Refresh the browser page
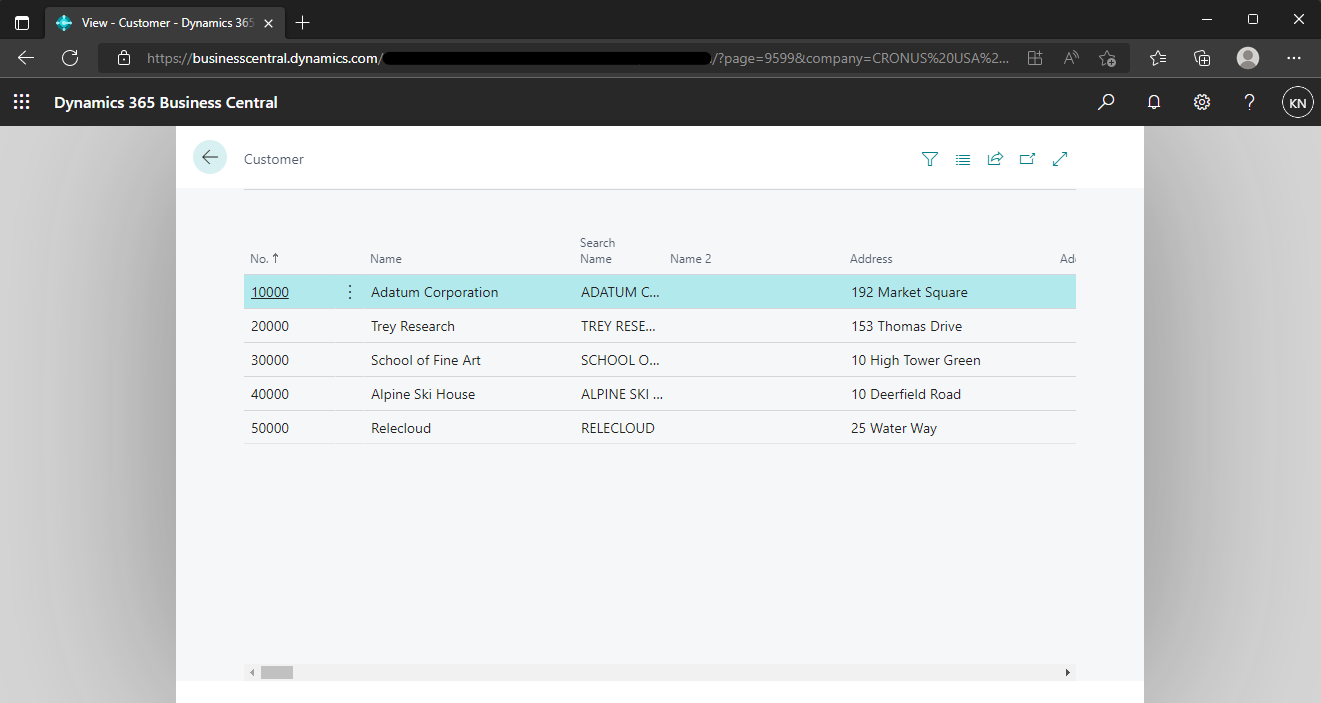Image resolution: width=1321 pixels, height=703 pixels. (x=70, y=58)
